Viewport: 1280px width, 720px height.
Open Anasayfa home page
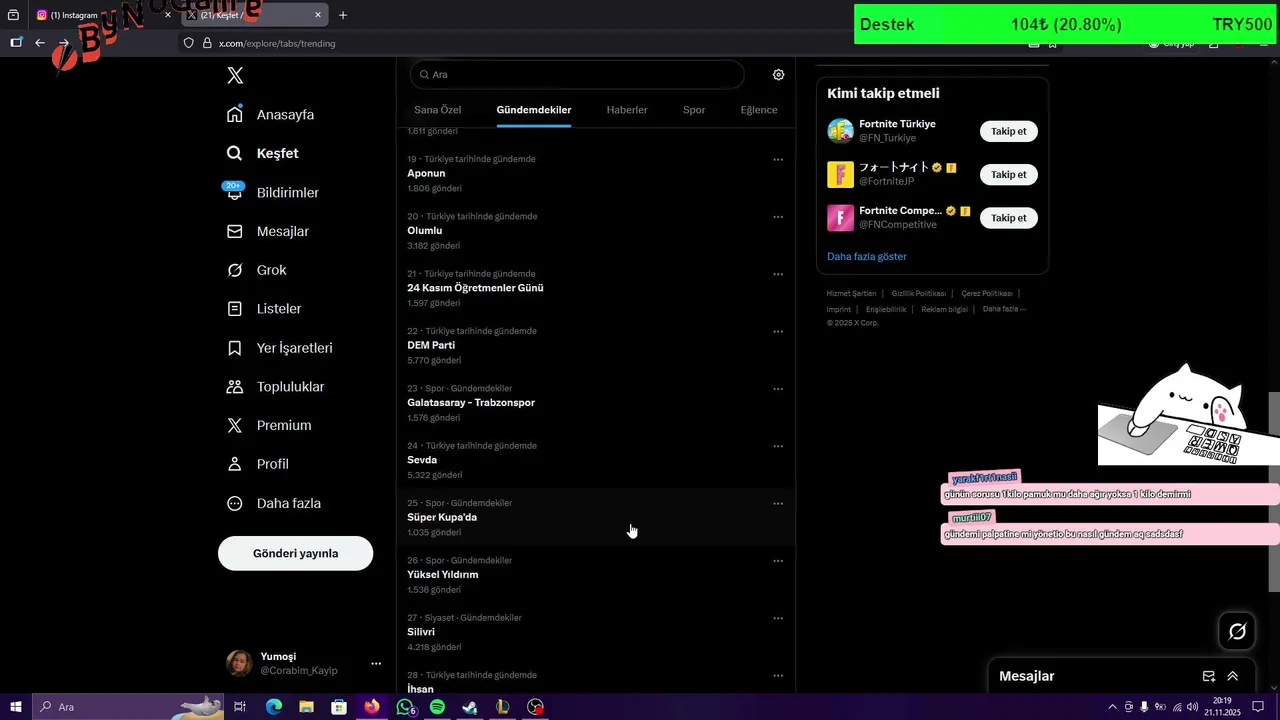point(270,115)
